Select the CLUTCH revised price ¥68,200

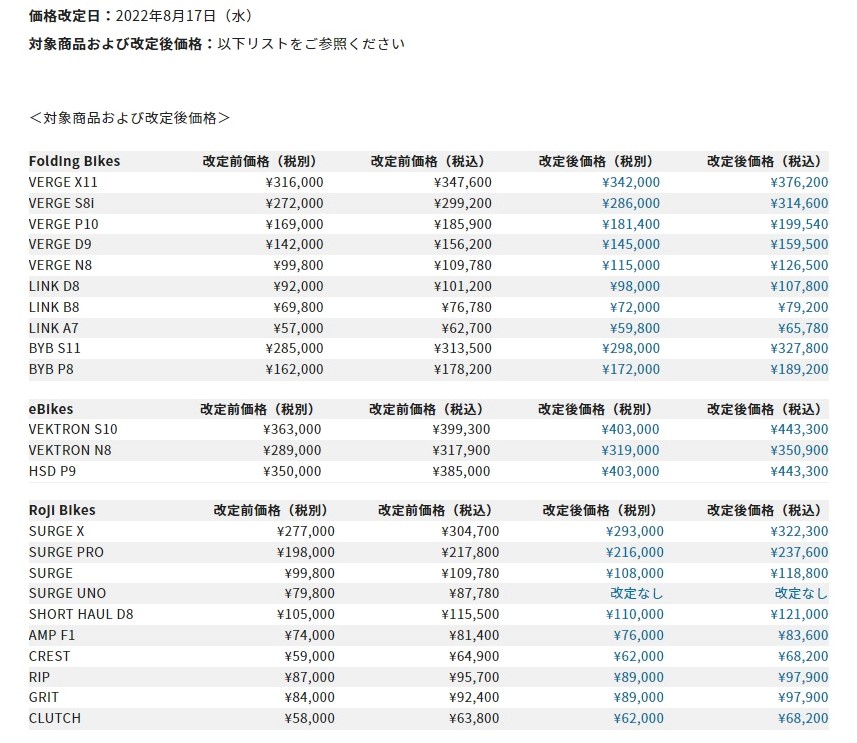point(803,718)
